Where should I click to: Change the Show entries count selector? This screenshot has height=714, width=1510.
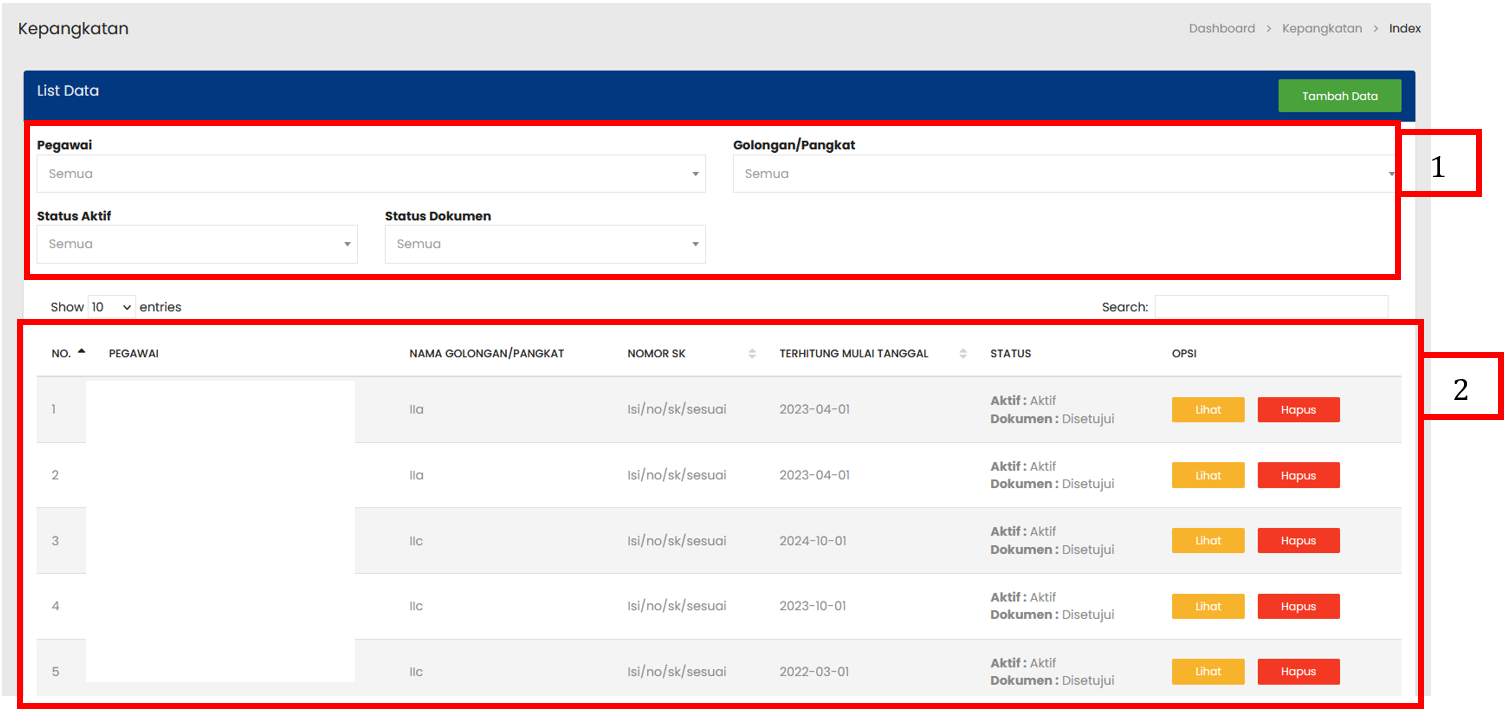click(112, 307)
